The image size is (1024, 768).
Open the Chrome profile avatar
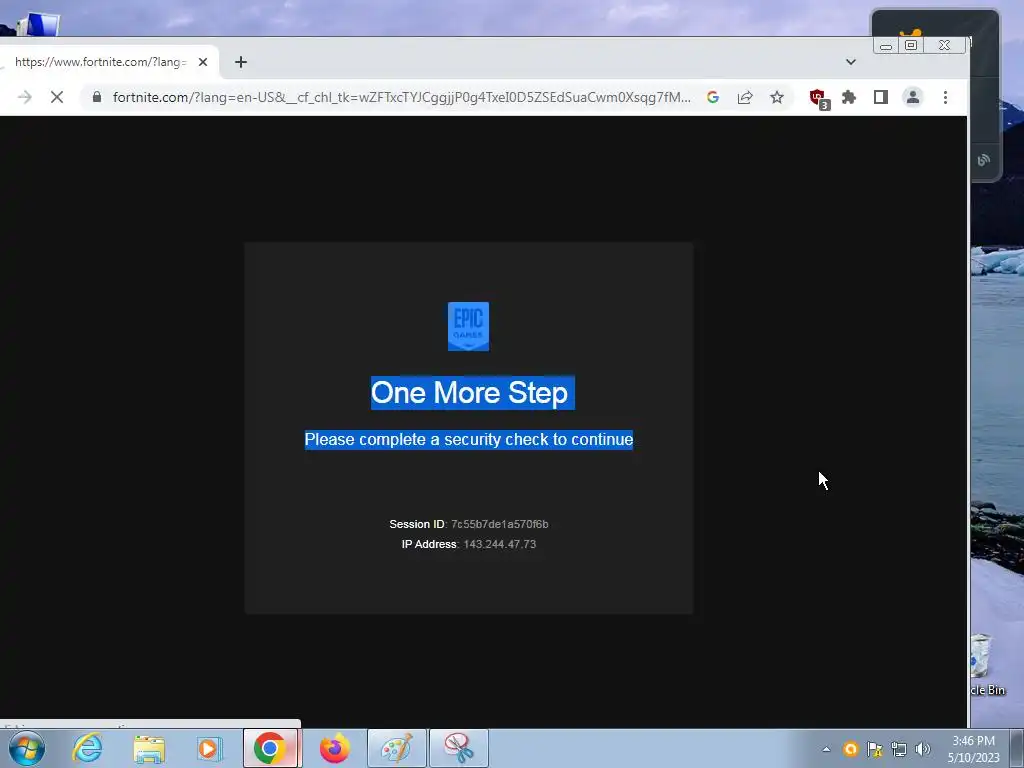[912, 97]
